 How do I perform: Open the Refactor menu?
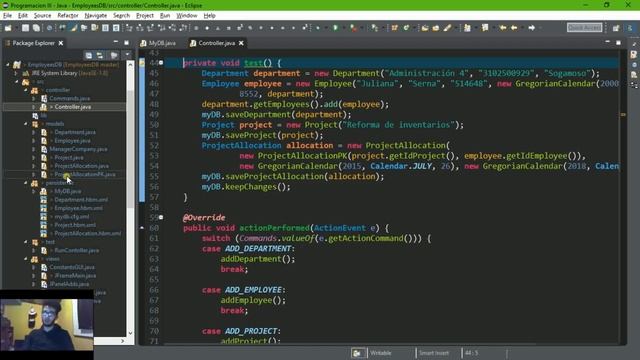68,16
